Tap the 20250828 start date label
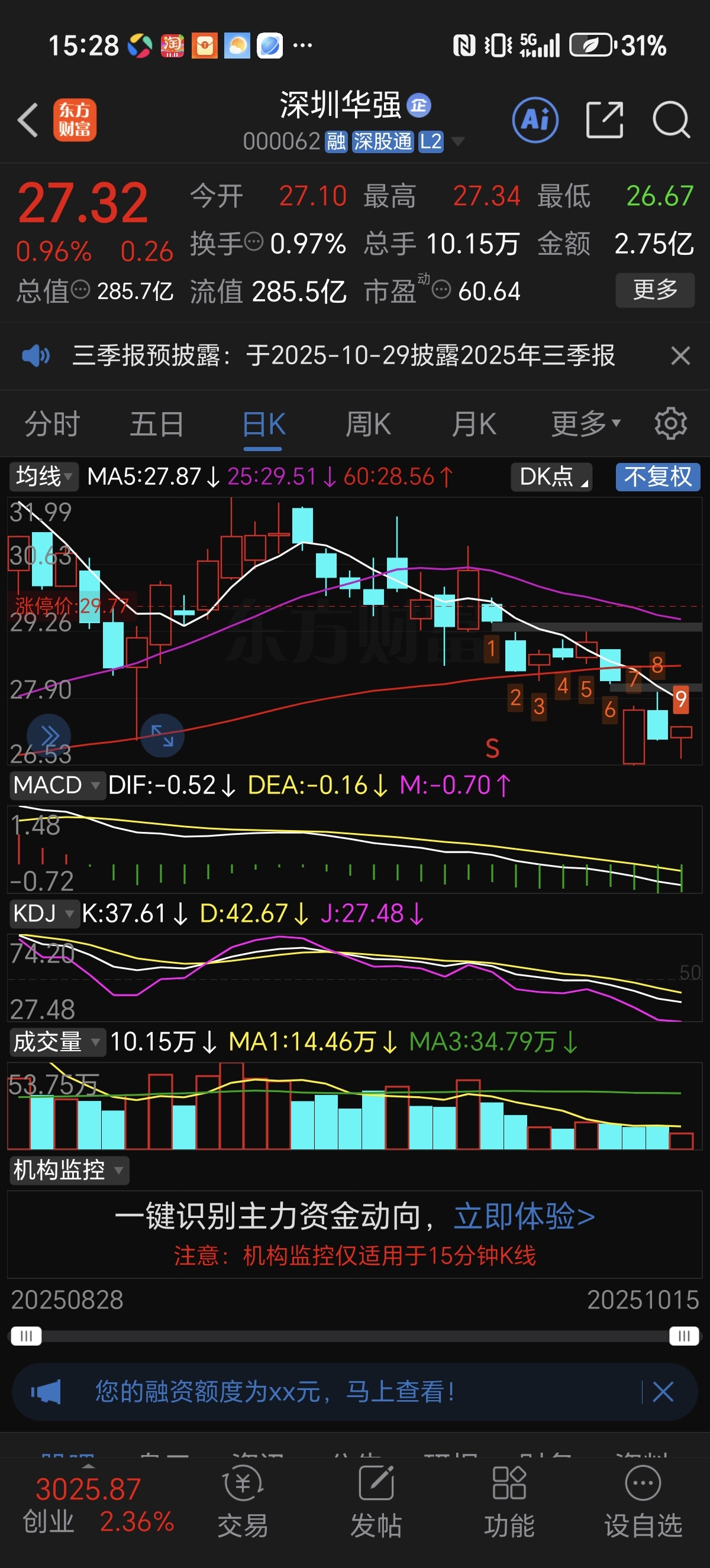The image size is (710, 1568). point(67,1300)
